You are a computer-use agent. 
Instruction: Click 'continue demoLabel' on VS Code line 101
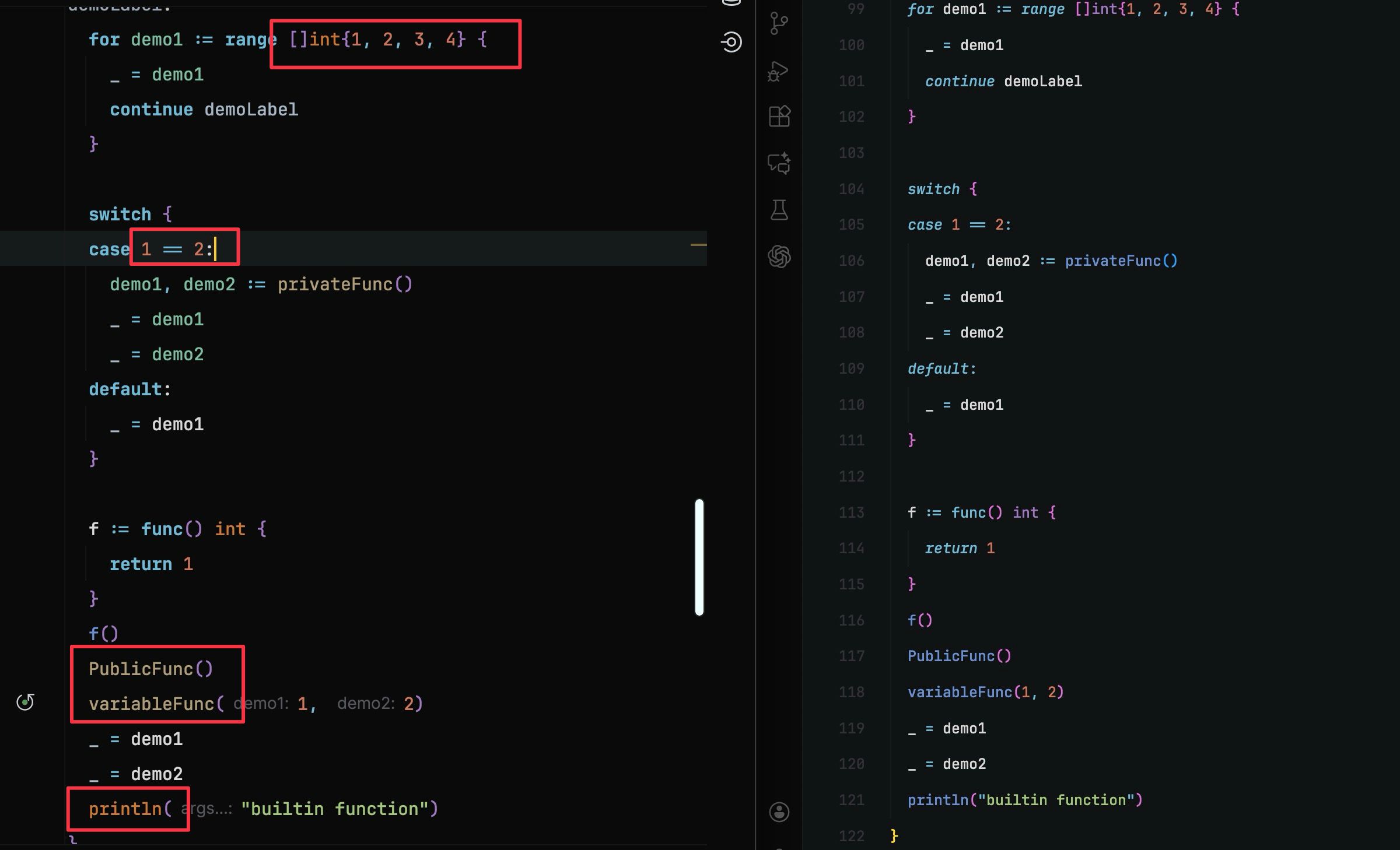(1003, 81)
